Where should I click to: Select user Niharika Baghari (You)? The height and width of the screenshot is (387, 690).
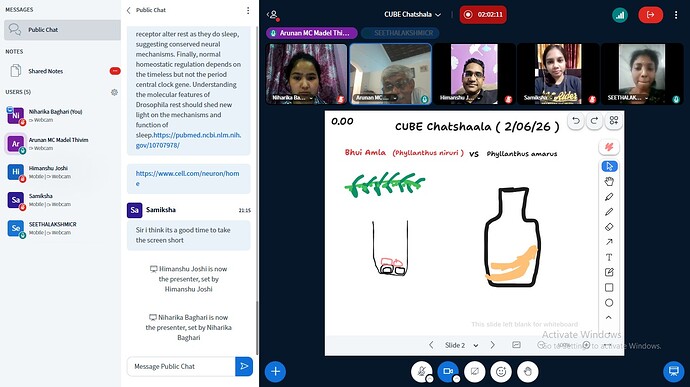pyautogui.click(x=62, y=115)
